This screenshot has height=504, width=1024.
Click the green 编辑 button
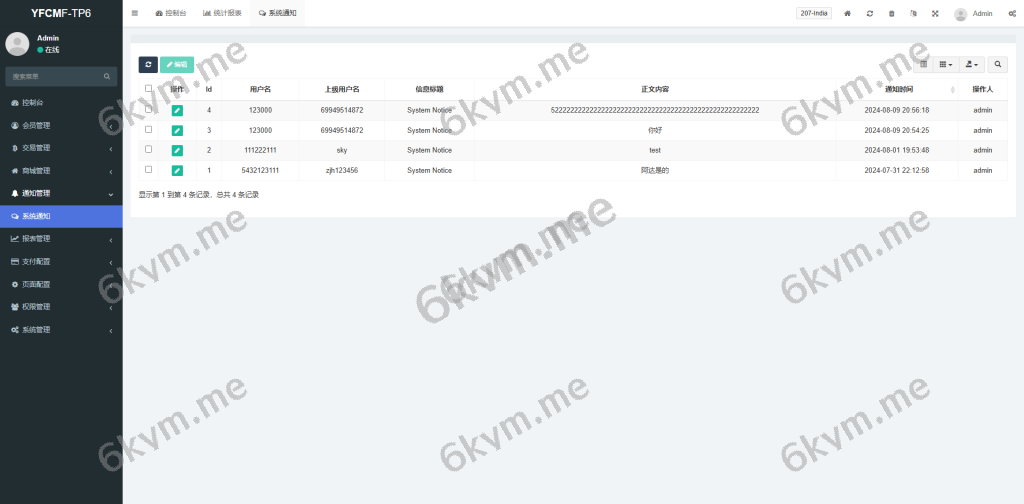(x=177, y=64)
